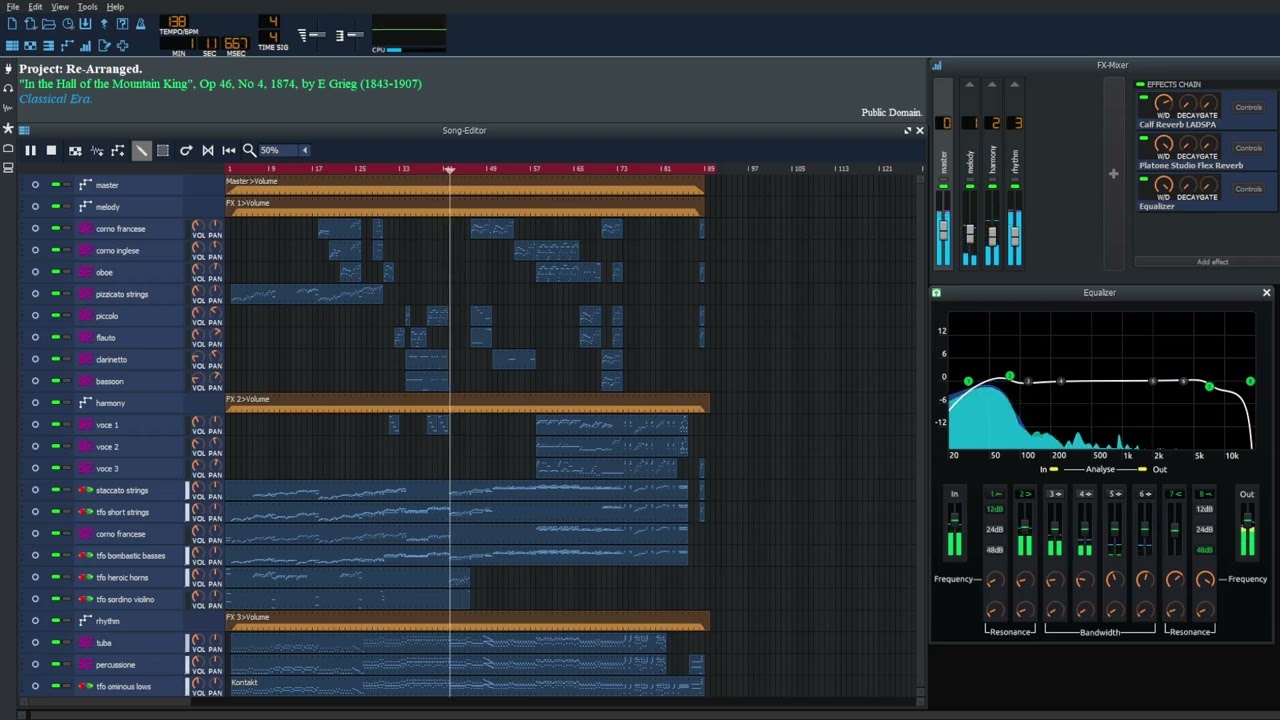The width and height of the screenshot is (1280, 720).
Task: Open the zoom percentage dropdown
Action: pos(304,150)
